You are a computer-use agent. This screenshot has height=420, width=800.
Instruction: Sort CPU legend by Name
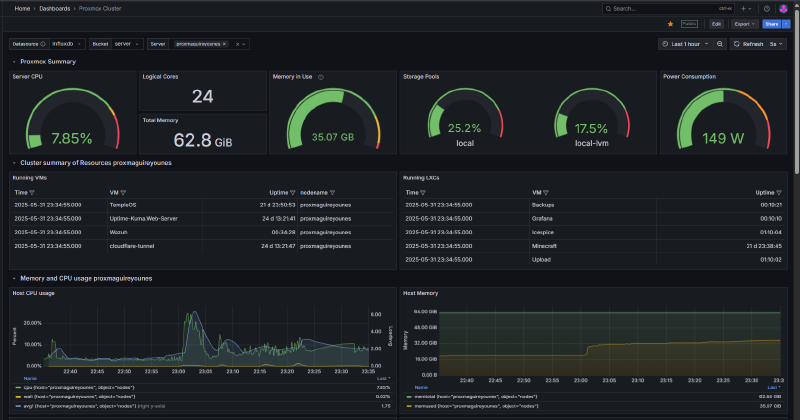point(30,379)
